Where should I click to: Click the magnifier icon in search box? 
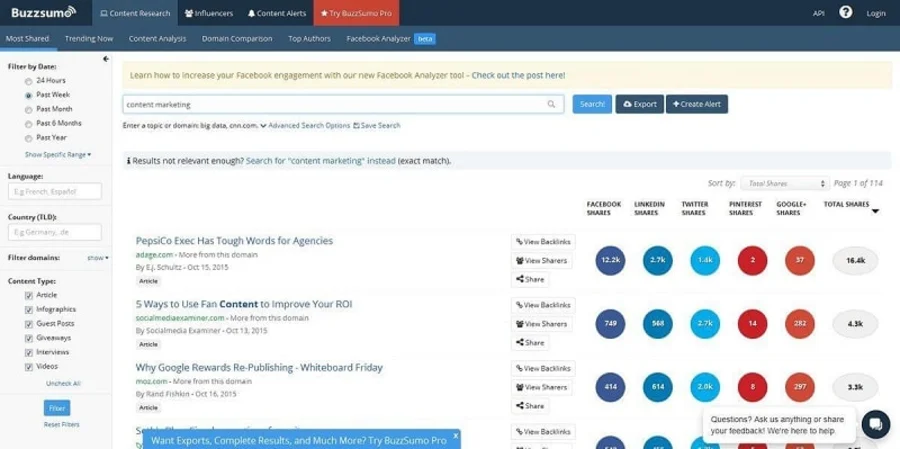[x=551, y=104]
